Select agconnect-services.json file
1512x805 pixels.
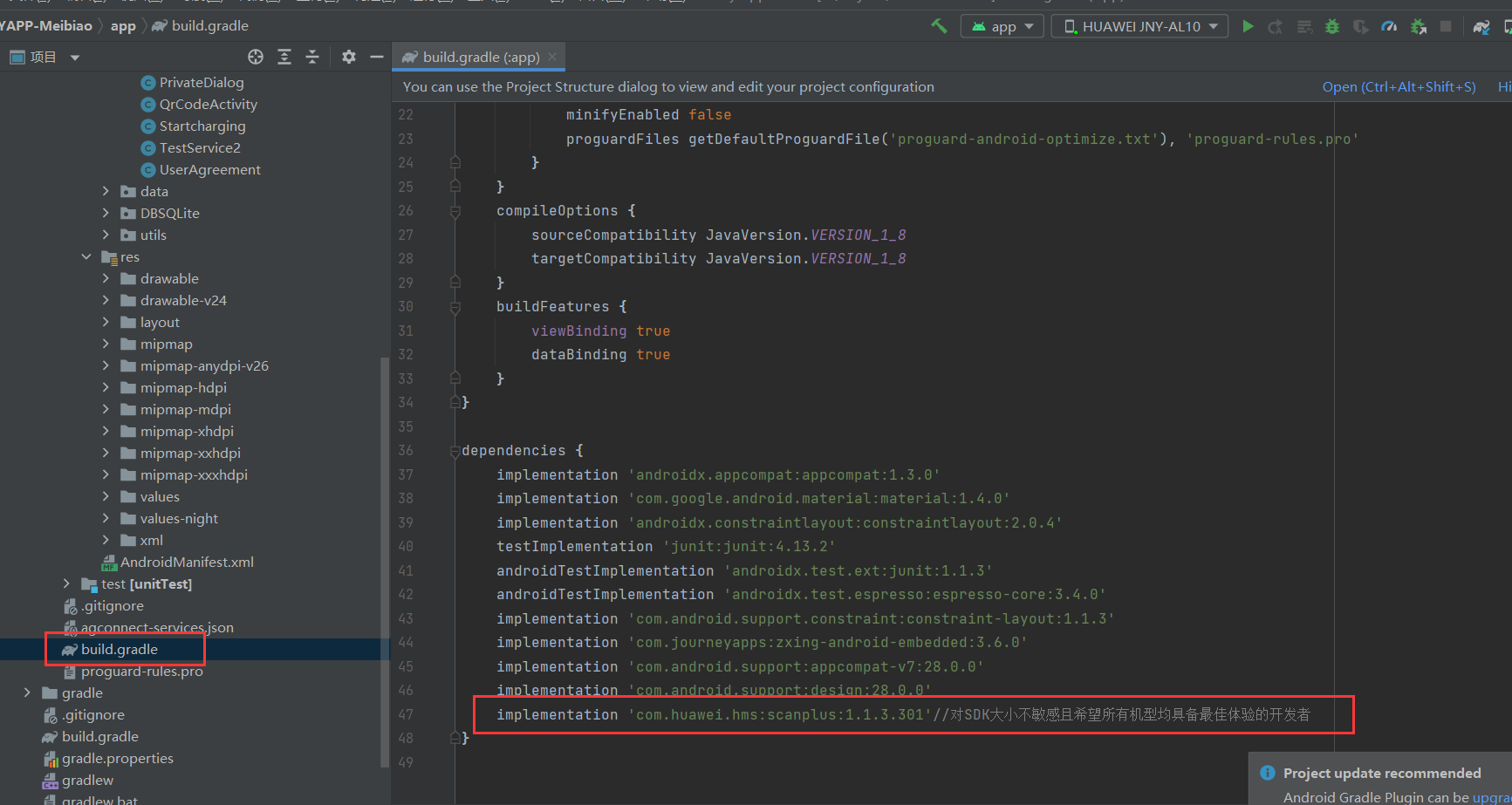pyautogui.click(x=157, y=627)
